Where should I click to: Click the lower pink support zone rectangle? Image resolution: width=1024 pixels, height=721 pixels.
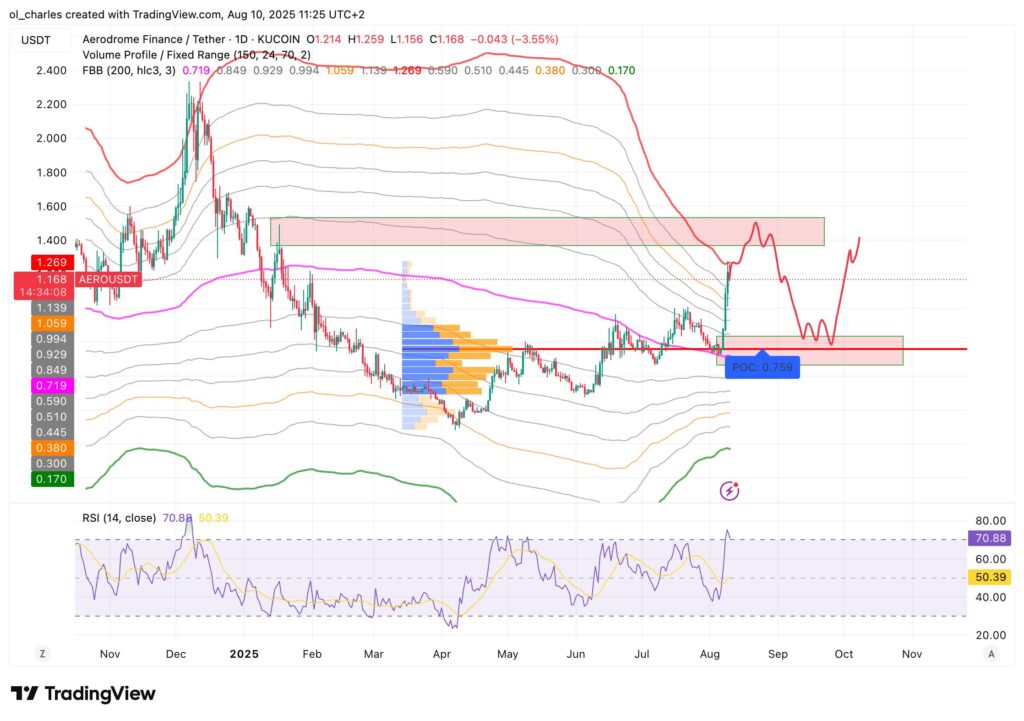tap(812, 350)
